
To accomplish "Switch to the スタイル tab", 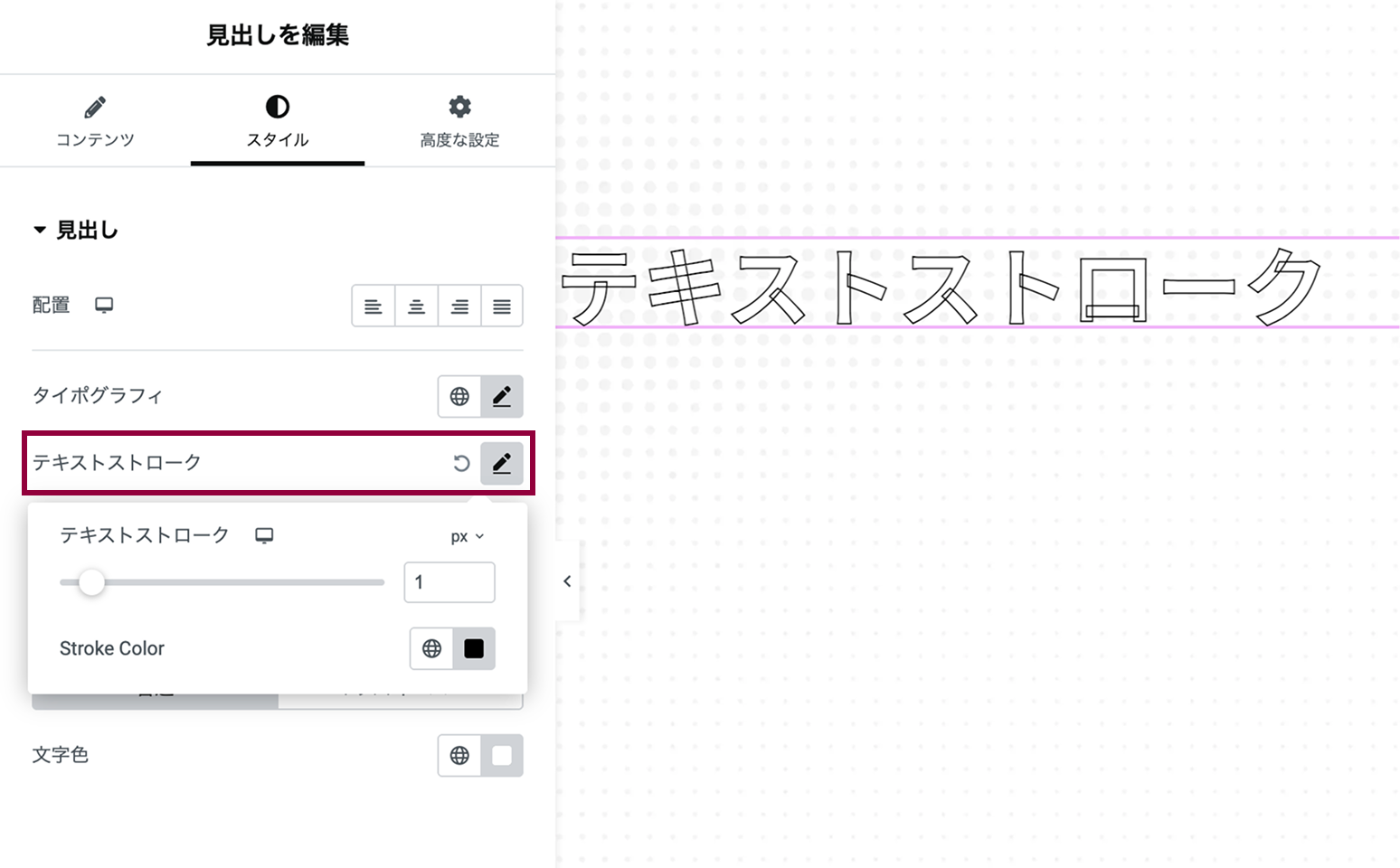I will pos(278,121).
